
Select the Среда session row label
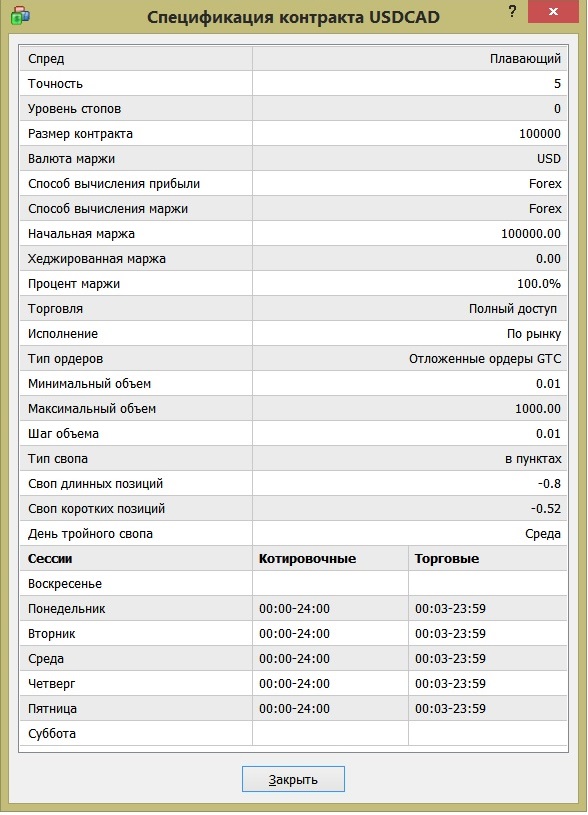tap(46, 659)
